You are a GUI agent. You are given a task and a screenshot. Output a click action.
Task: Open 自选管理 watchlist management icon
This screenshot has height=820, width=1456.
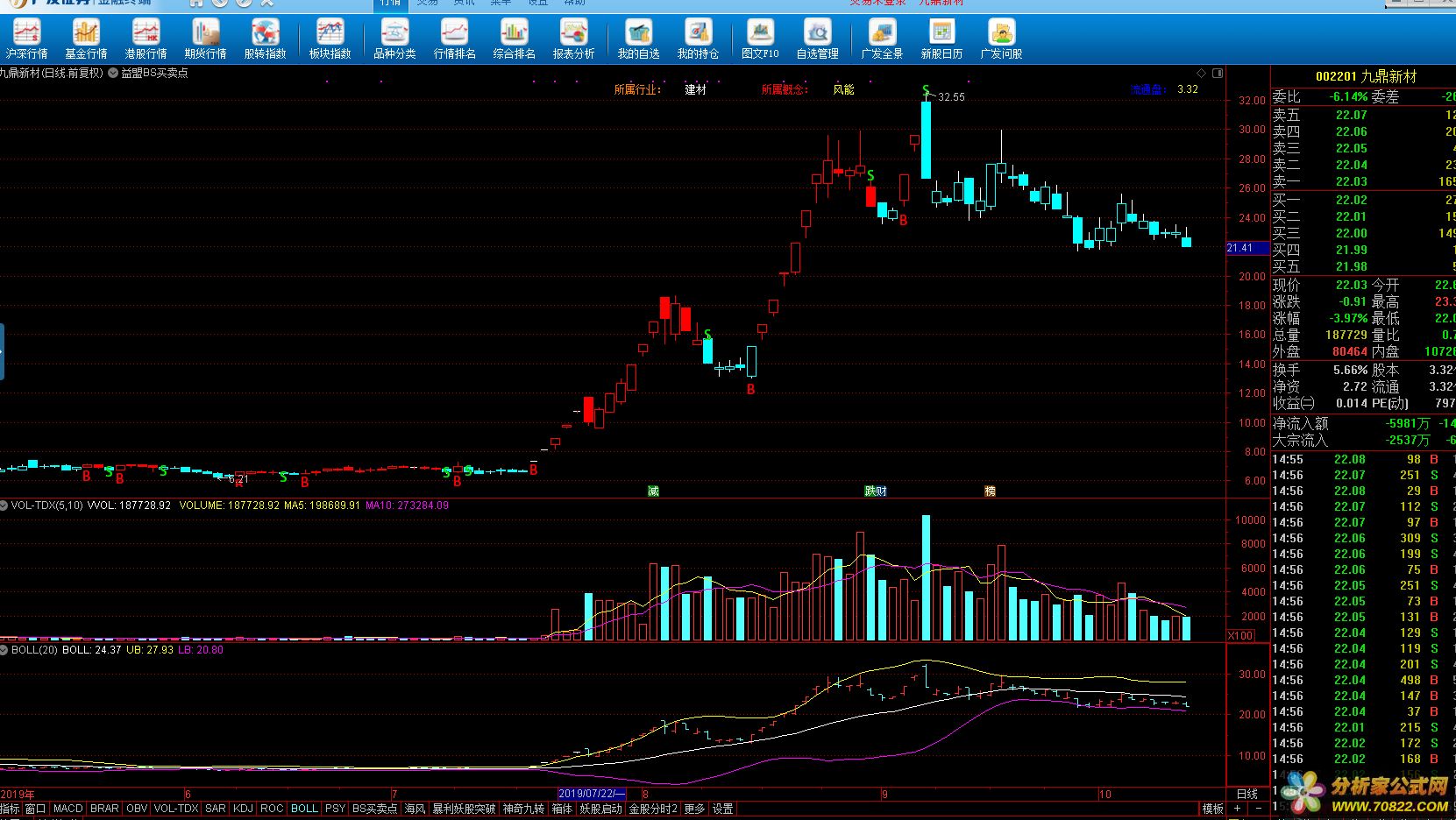pyautogui.click(x=818, y=39)
